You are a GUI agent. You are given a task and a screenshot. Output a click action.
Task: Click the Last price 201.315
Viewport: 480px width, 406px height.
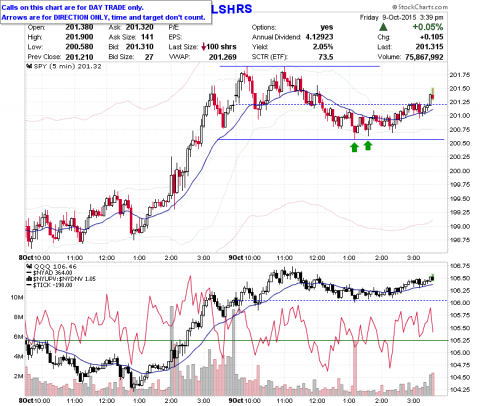click(429, 47)
